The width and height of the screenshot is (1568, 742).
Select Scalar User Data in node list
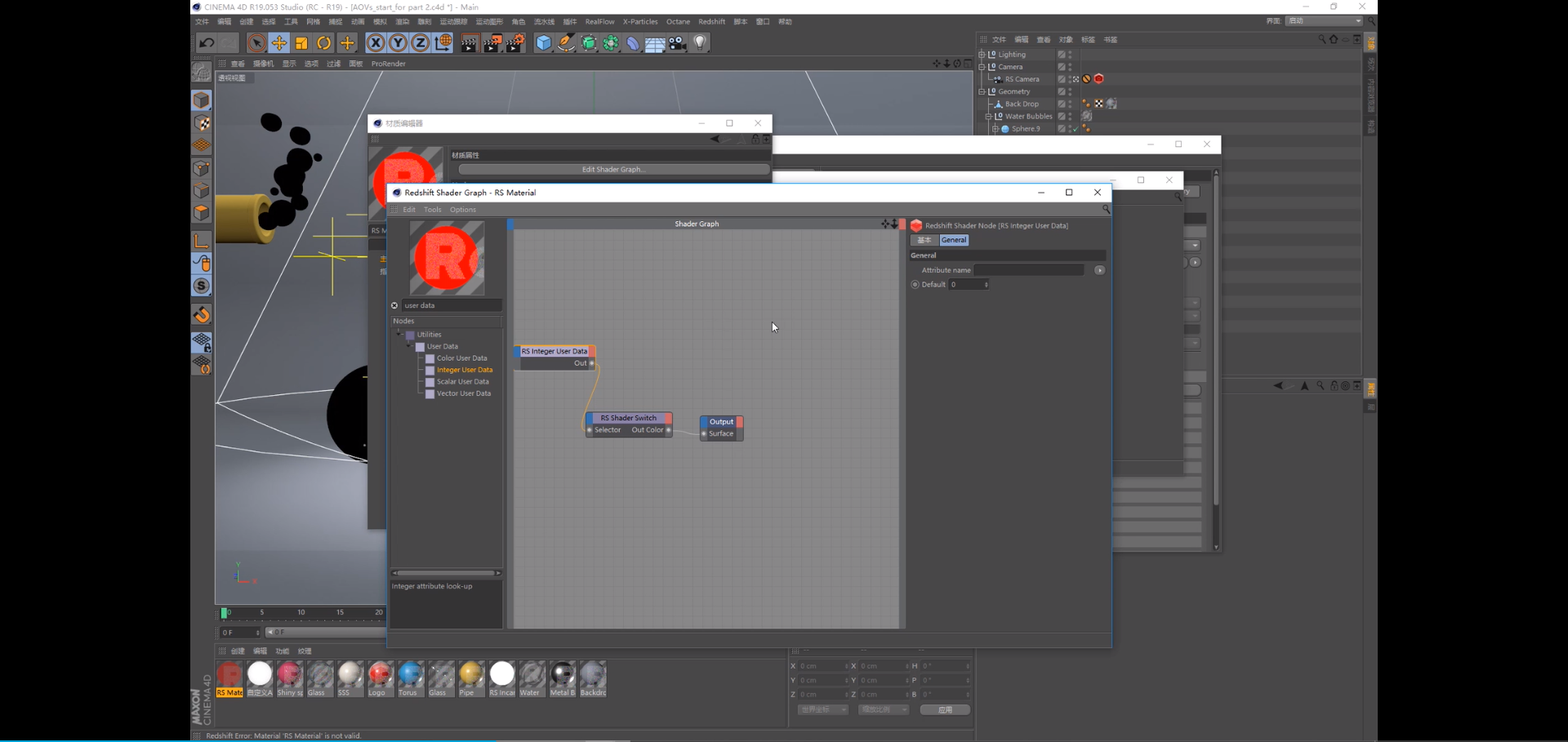462,382
